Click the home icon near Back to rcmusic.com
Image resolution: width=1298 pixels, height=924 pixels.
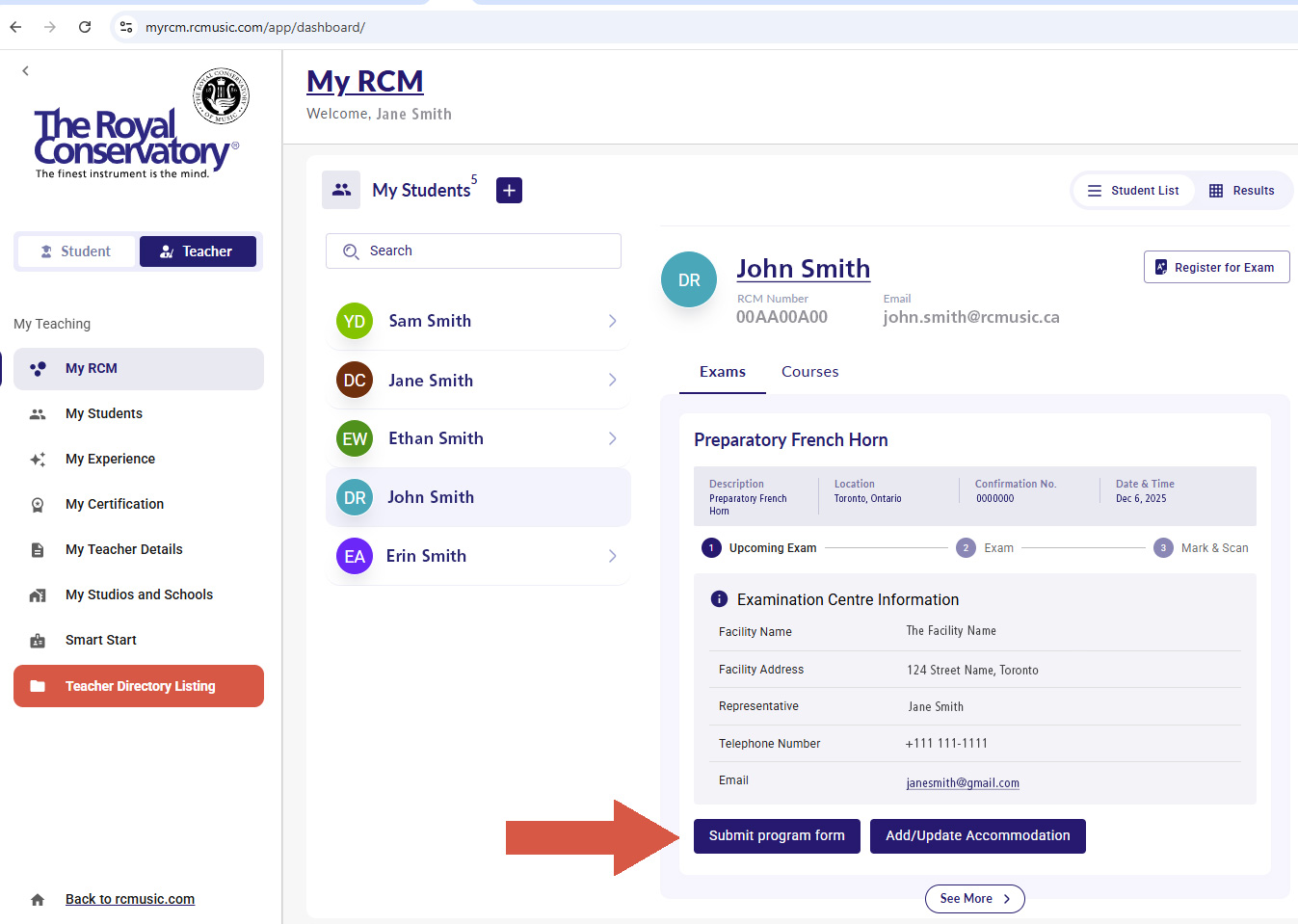pyautogui.click(x=37, y=898)
